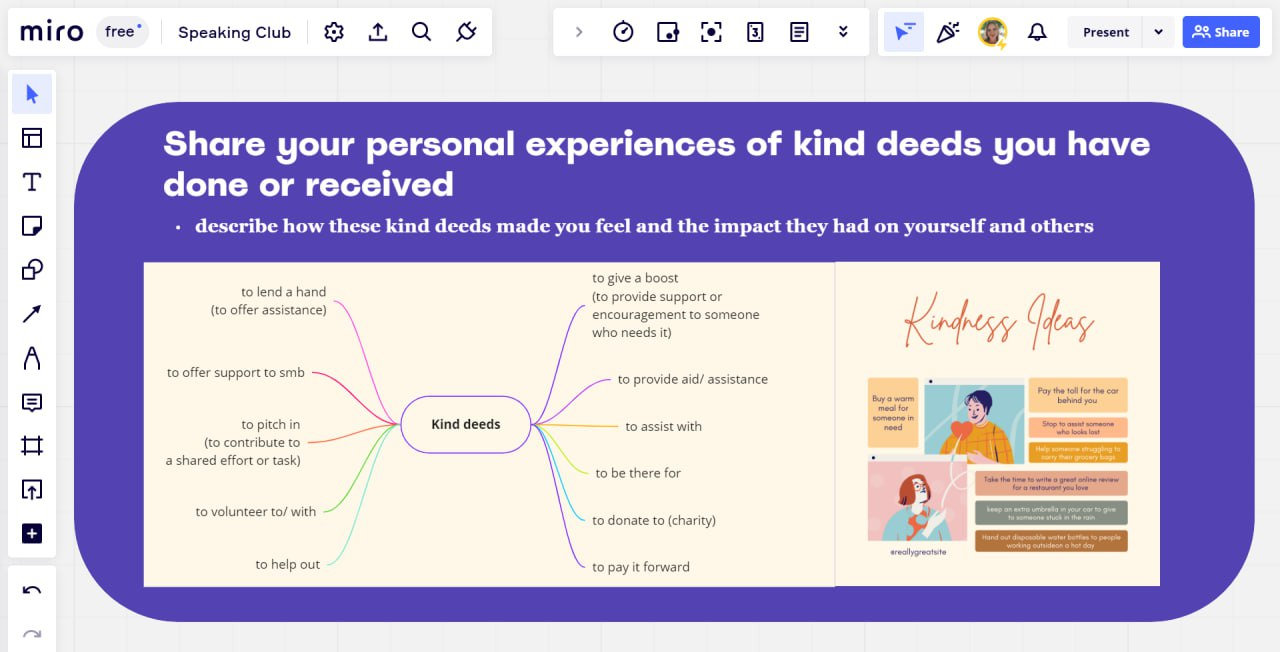Select the connection line arrow tool
The height and width of the screenshot is (652, 1280).
click(32, 314)
